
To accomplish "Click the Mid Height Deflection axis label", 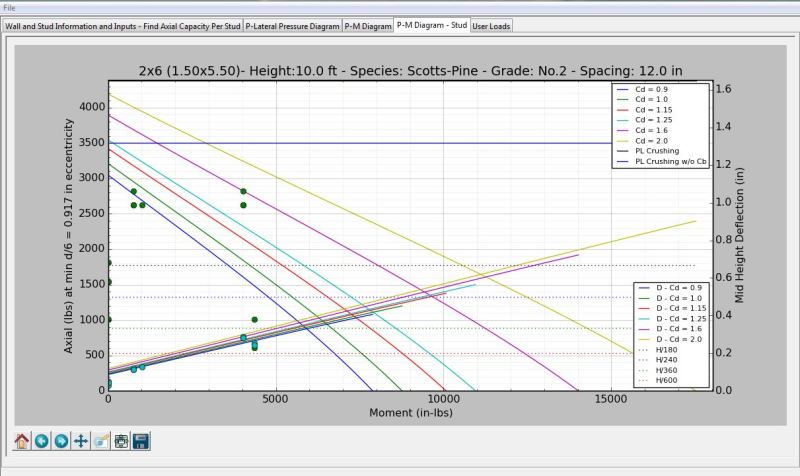I will click(x=739, y=235).
